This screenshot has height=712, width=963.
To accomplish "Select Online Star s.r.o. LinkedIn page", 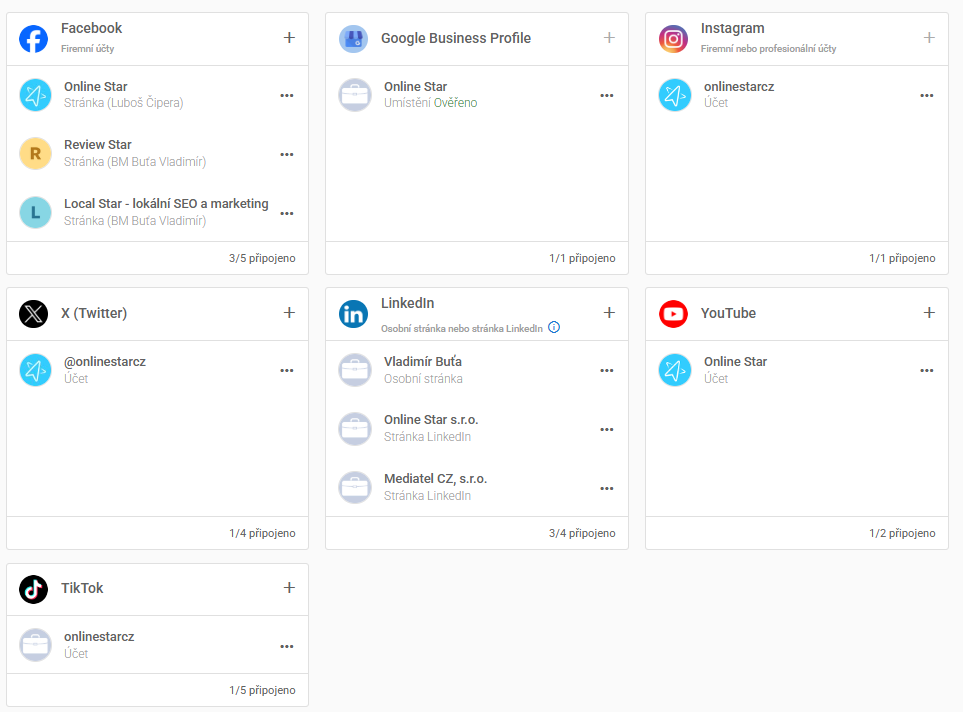I will click(431, 420).
